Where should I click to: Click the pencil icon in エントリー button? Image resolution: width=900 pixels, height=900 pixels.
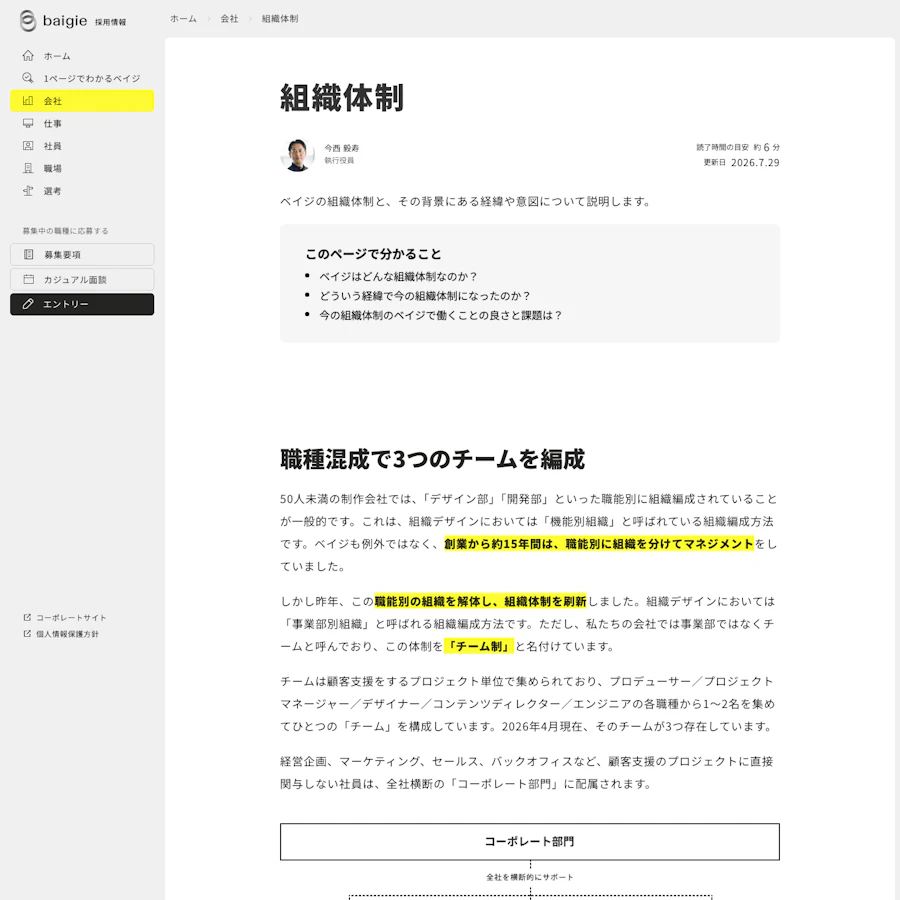[x=28, y=304]
